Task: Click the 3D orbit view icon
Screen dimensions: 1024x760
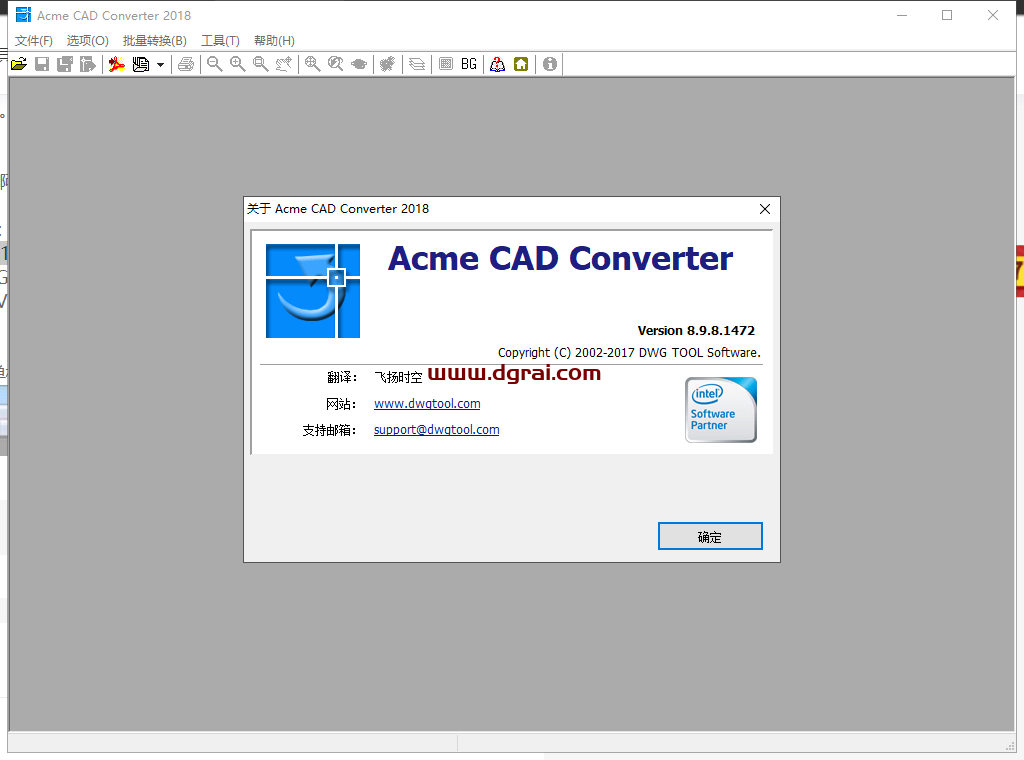Action: pos(359,64)
